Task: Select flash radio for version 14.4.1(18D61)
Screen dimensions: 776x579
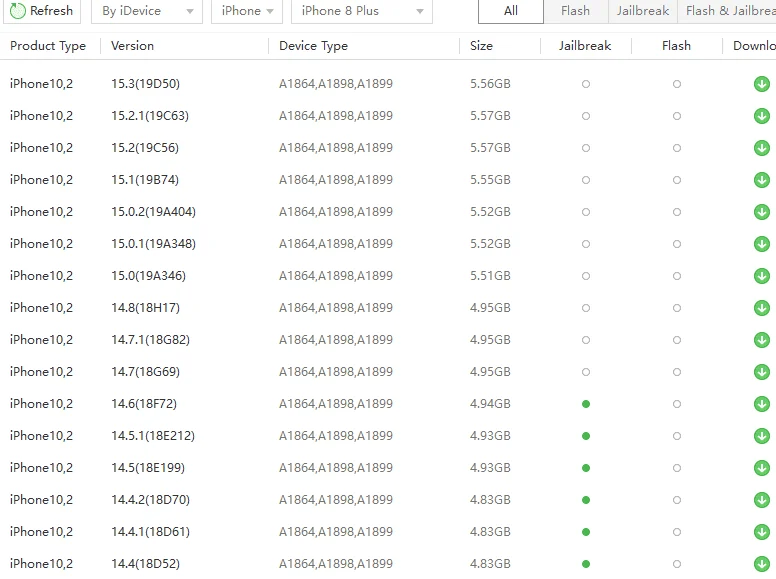Action: coord(677,532)
